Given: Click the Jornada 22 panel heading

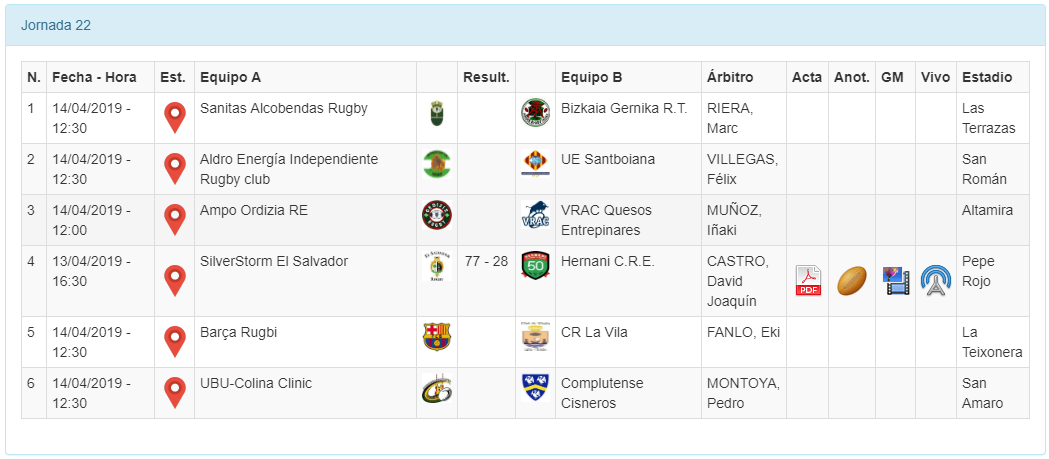Looking at the screenshot, I should pos(56,25).
